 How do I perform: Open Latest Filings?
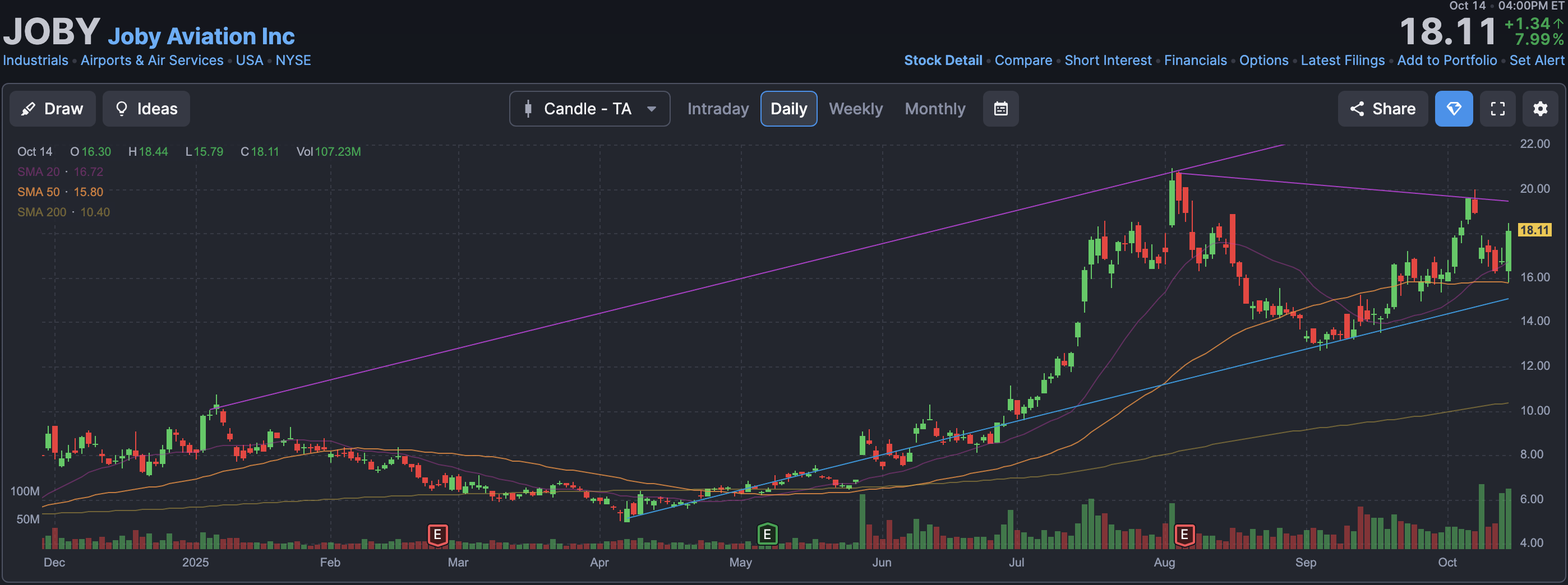click(1342, 60)
